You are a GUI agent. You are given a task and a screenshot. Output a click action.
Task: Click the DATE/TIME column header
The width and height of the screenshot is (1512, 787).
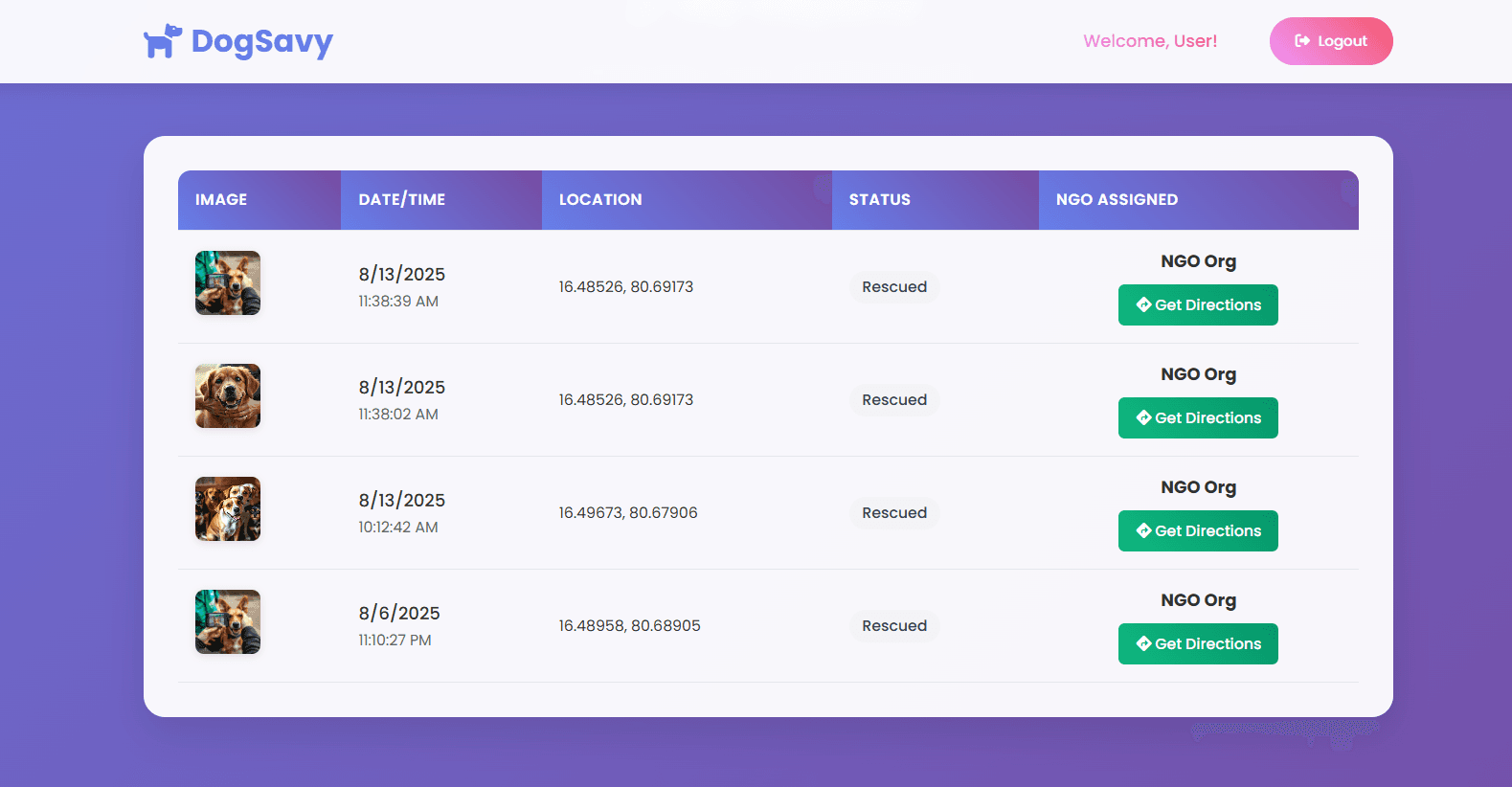tap(441, 200)
